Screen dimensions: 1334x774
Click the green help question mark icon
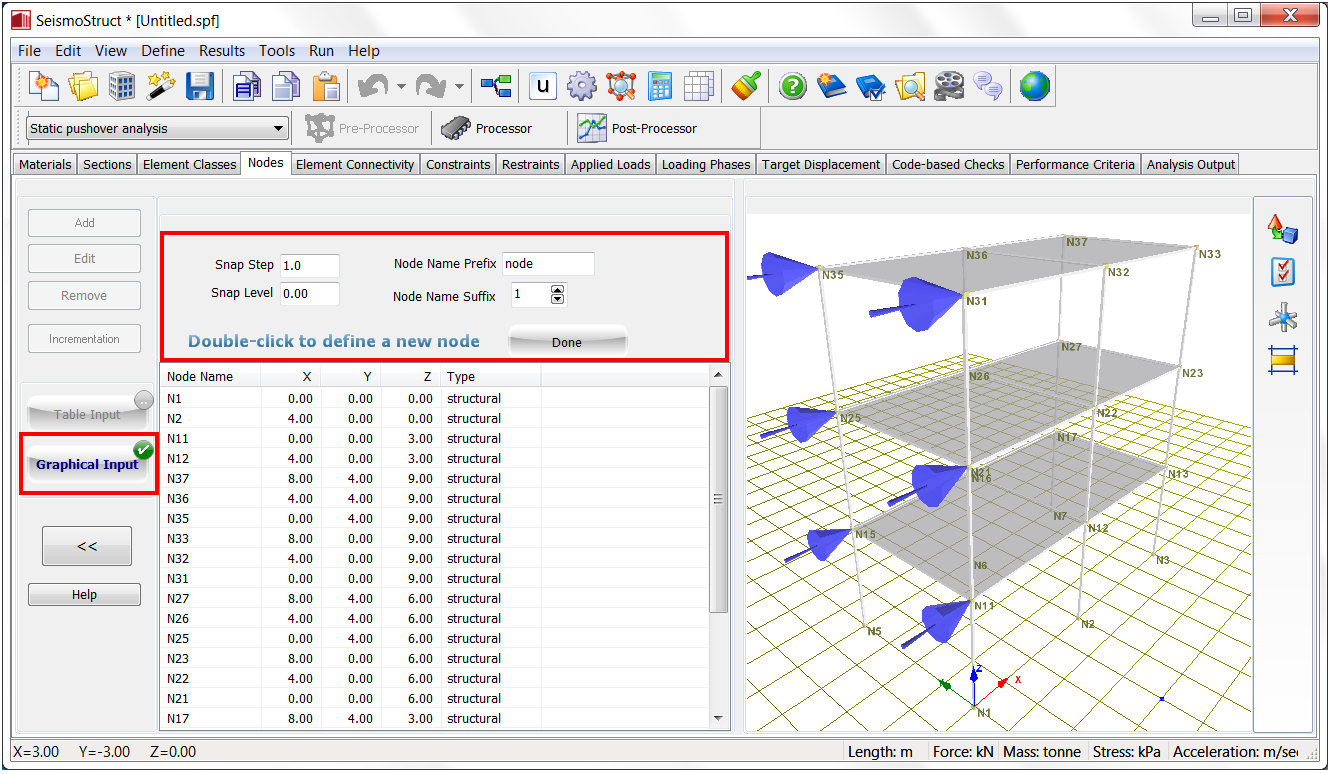pos(792,87)
